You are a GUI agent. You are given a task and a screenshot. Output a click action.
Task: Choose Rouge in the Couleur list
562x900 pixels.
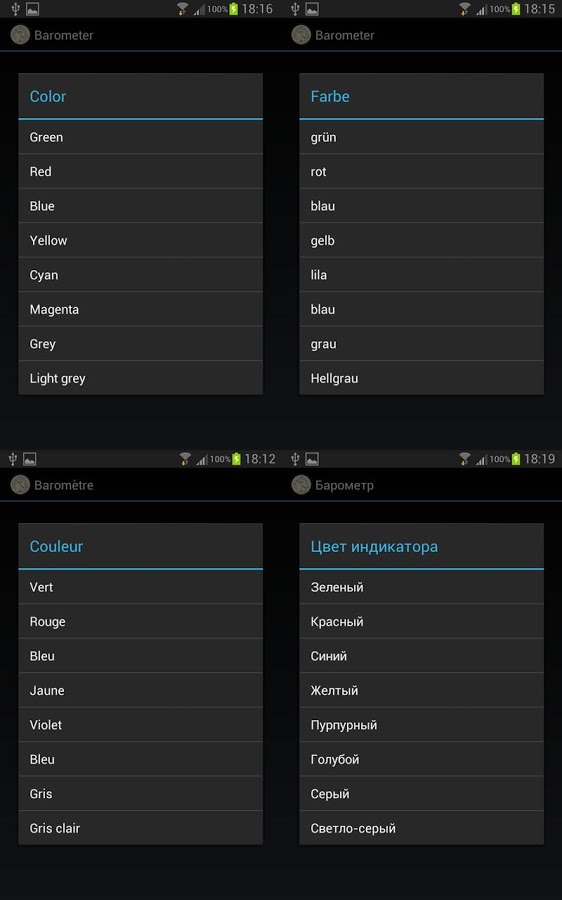141,622
